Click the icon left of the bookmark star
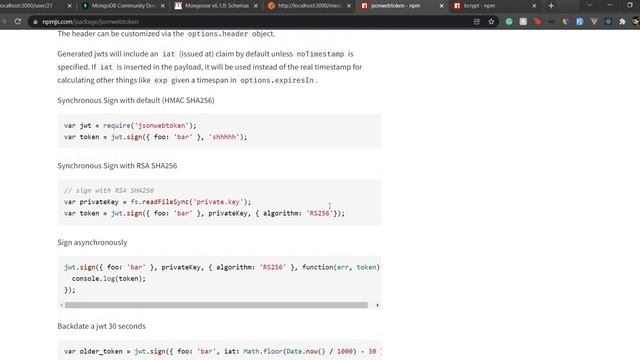The height and width of the screenshot is (360, 640). pyautogui.click(x=476, y=22)
